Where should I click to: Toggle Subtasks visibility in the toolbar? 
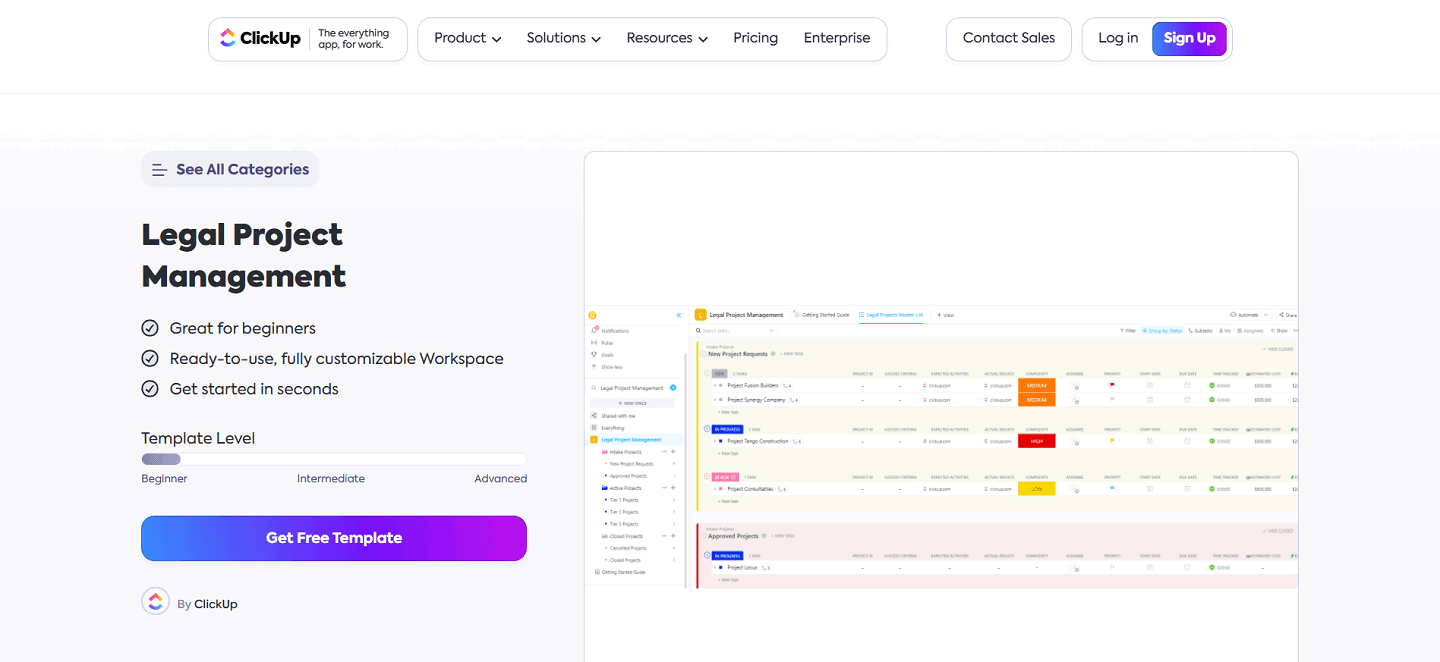point(1202,331)
